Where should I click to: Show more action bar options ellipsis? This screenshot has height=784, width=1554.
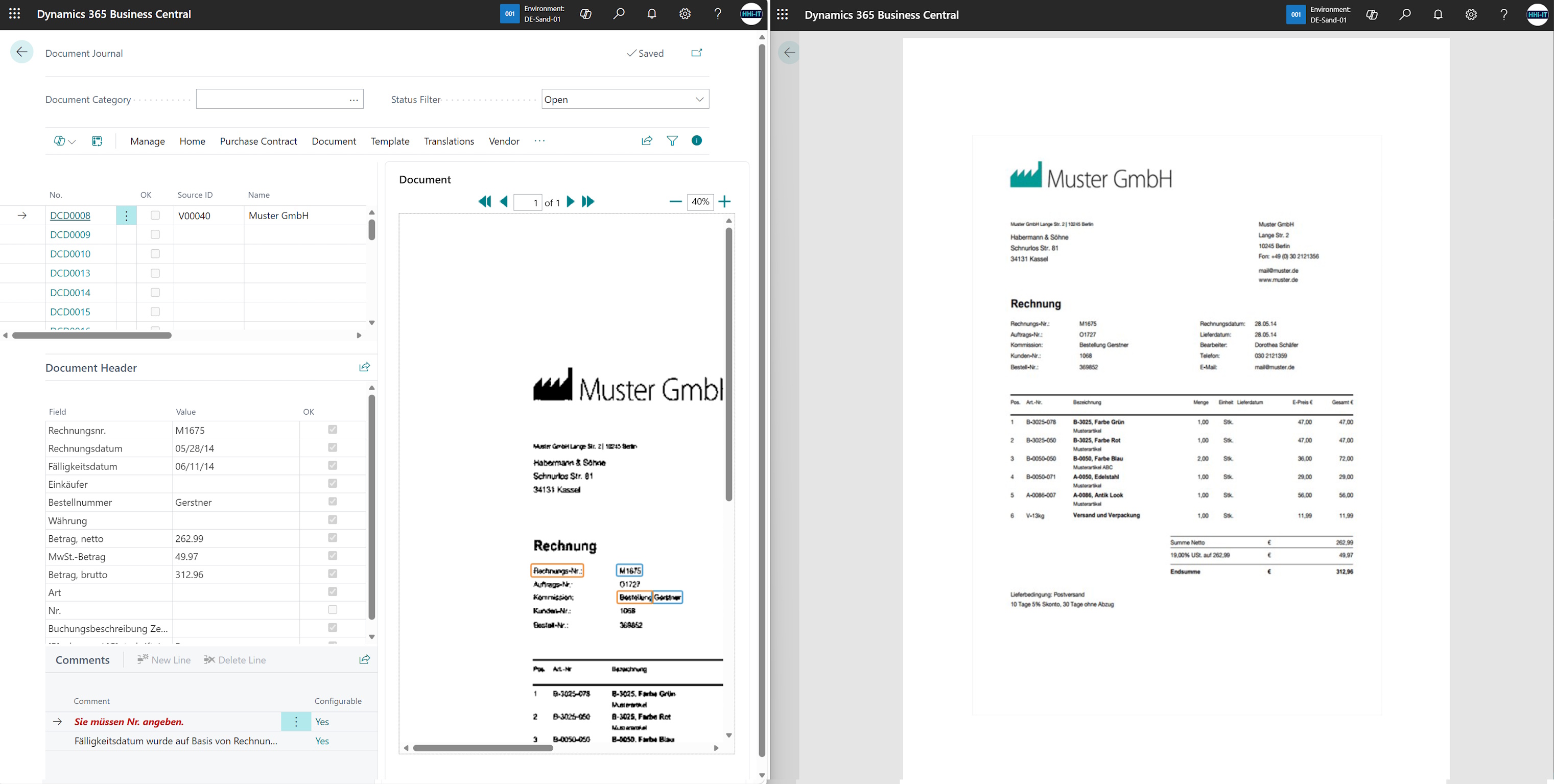[x=539, y=141]
